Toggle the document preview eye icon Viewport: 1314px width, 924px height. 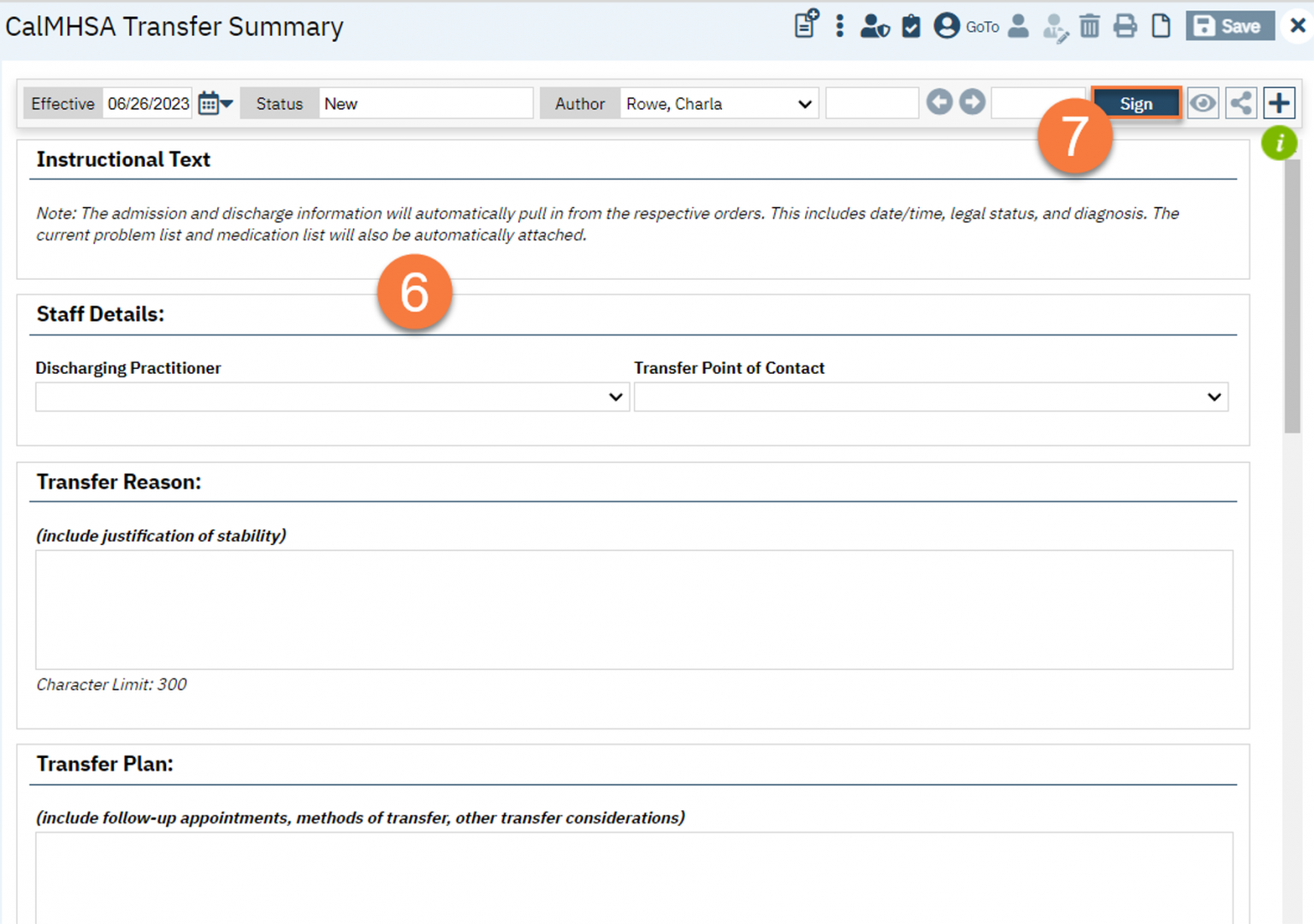(x=1203, y=102)
